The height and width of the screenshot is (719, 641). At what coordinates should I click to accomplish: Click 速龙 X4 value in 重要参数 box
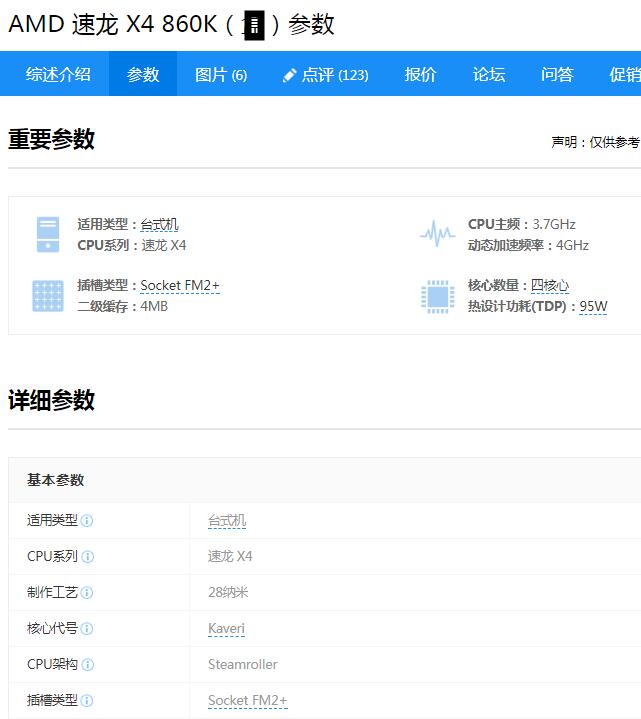point(164,245)
